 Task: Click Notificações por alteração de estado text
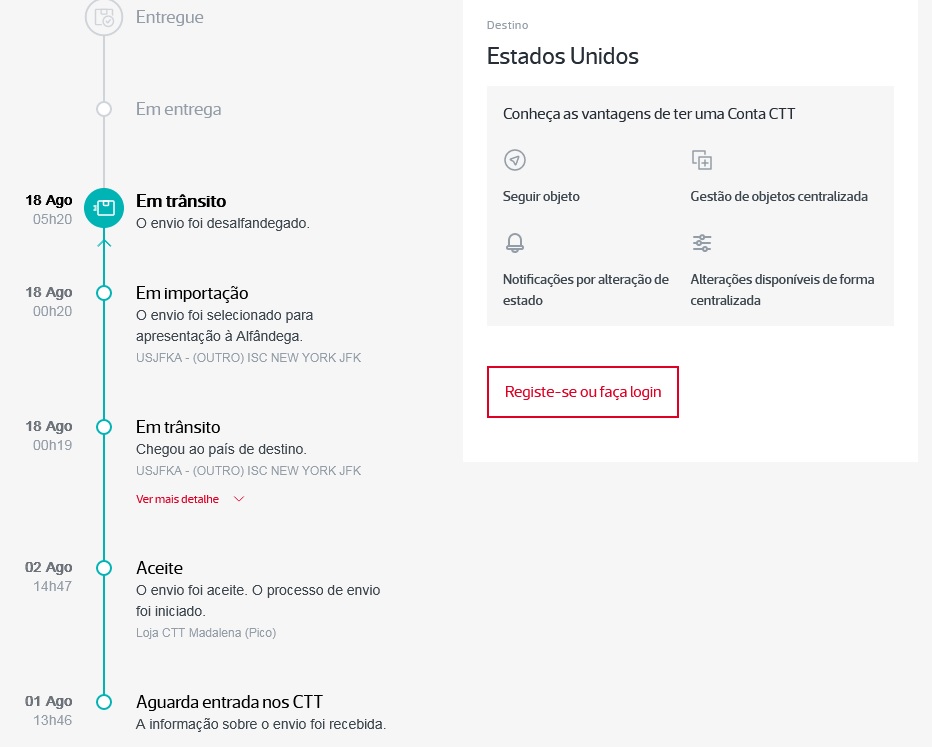(x=585, y=289)
